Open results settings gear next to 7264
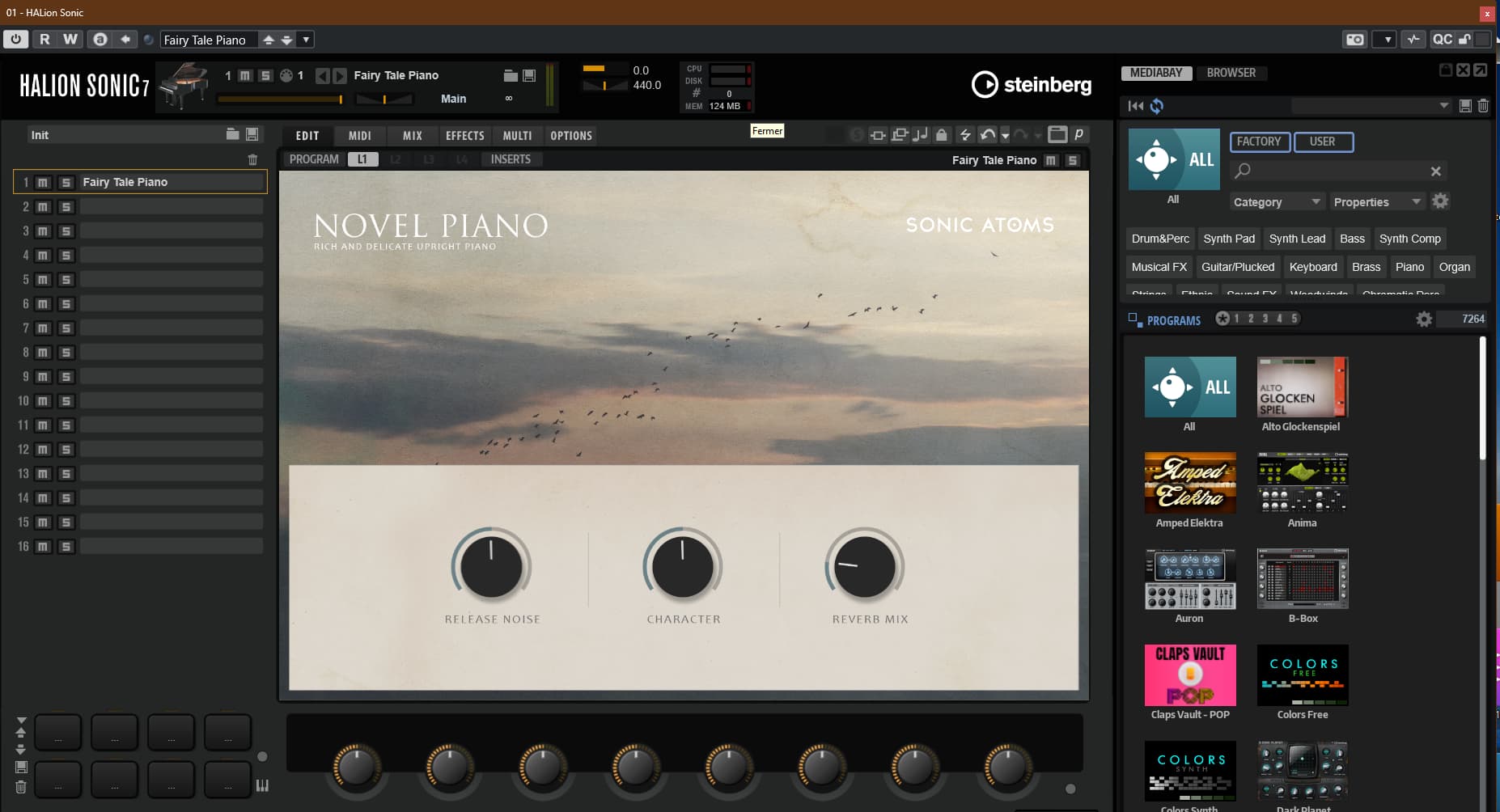This screenshot has width=1500, height=812. pos(1424,319)
